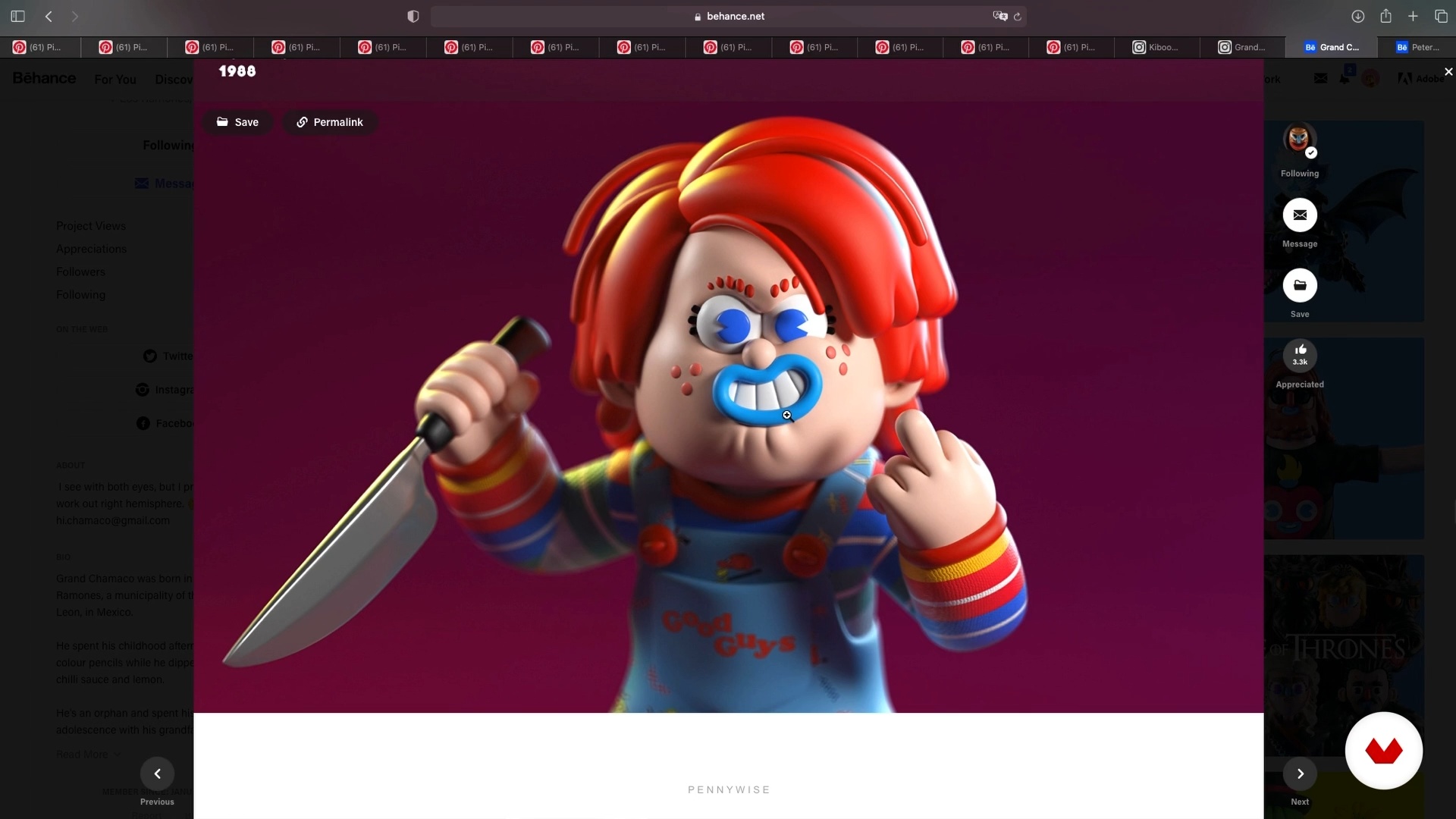Click the PENNYWISE caption text
The width and height of the screenshot is (1456, 819).
pyautogui.click(x=729, y=789)
